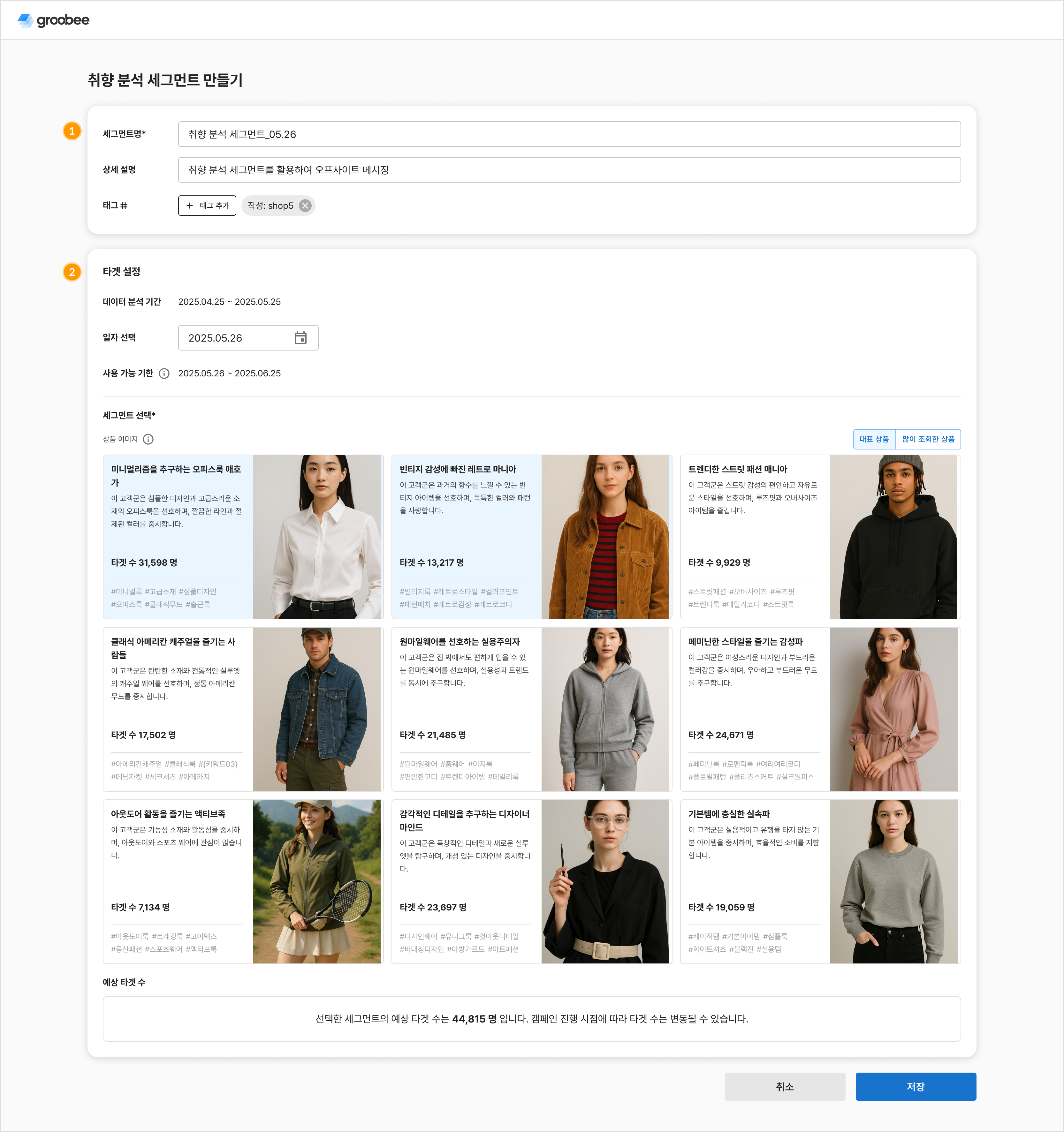Select 원마일웨어를 선호하는 실용주의자 segment card

tap(532, 709)
